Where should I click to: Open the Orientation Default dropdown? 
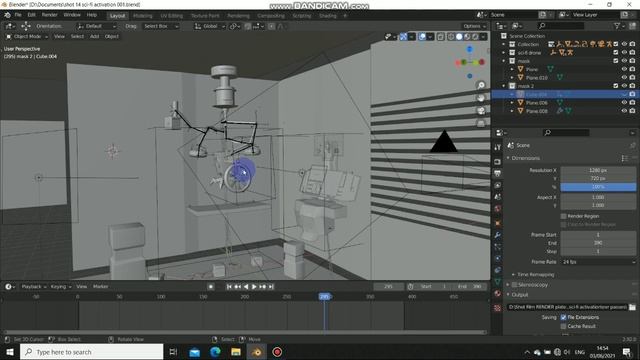97,26
